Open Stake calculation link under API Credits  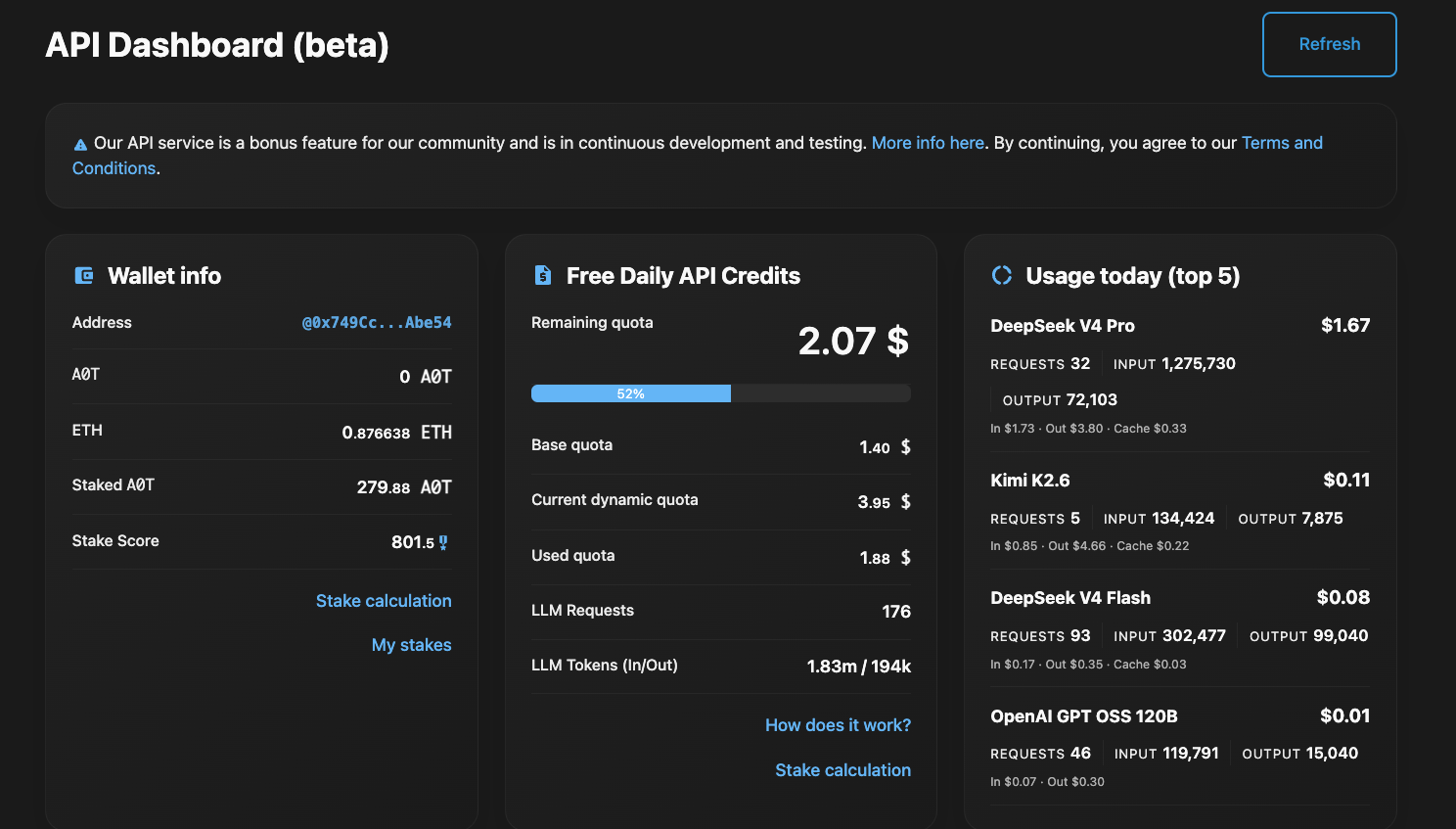coord(842,770)
